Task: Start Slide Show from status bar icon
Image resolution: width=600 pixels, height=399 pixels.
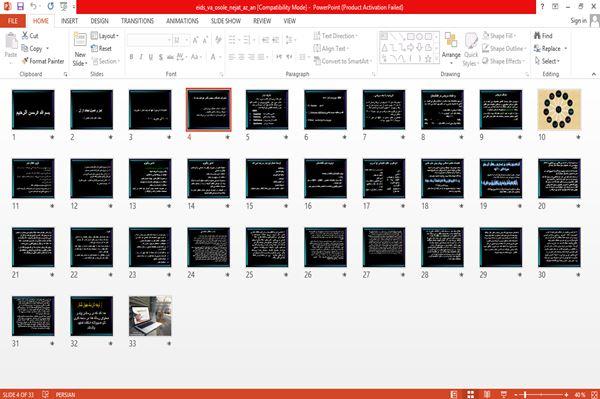Action: pyautogui.click(x=504, y=394)
